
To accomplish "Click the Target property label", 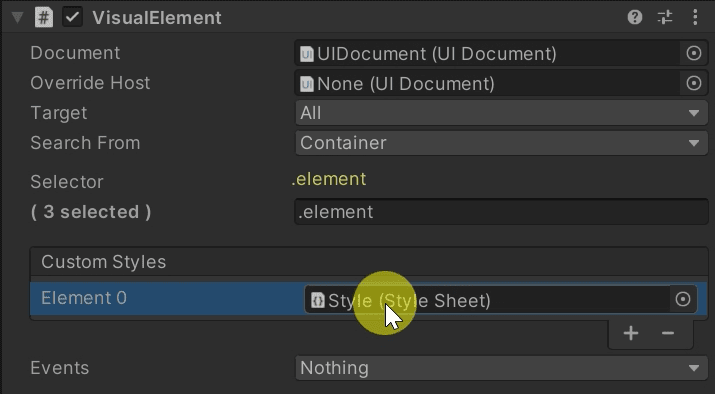I will 59,113.
